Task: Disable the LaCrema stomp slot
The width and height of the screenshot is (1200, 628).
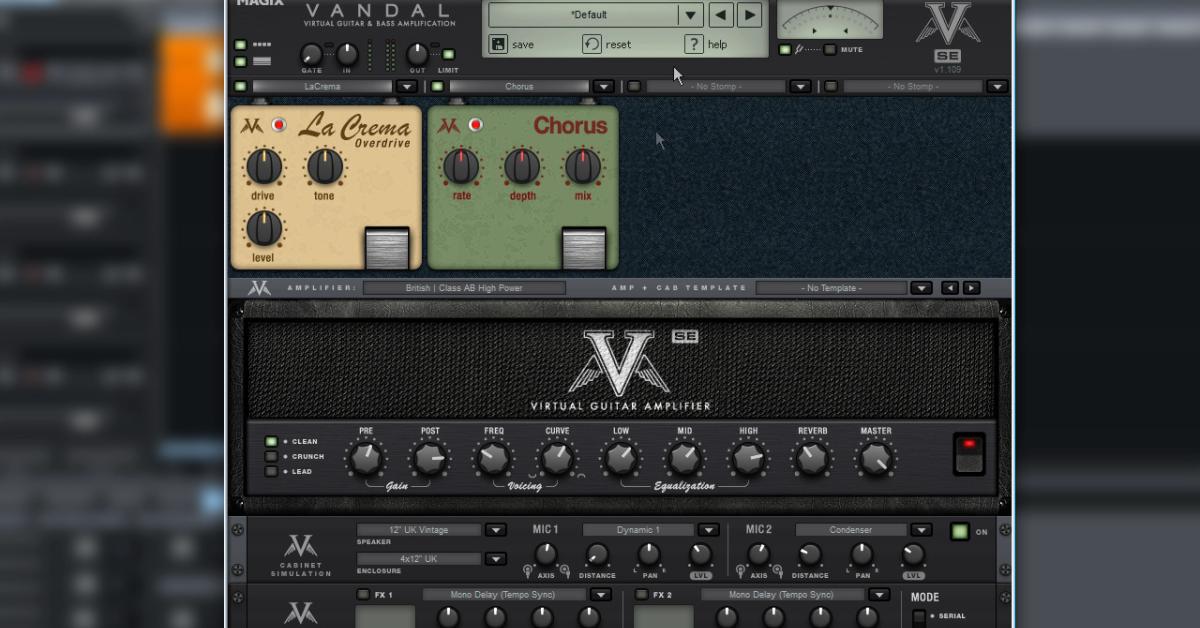Action: pyautogui.click(x=240, y=87)
